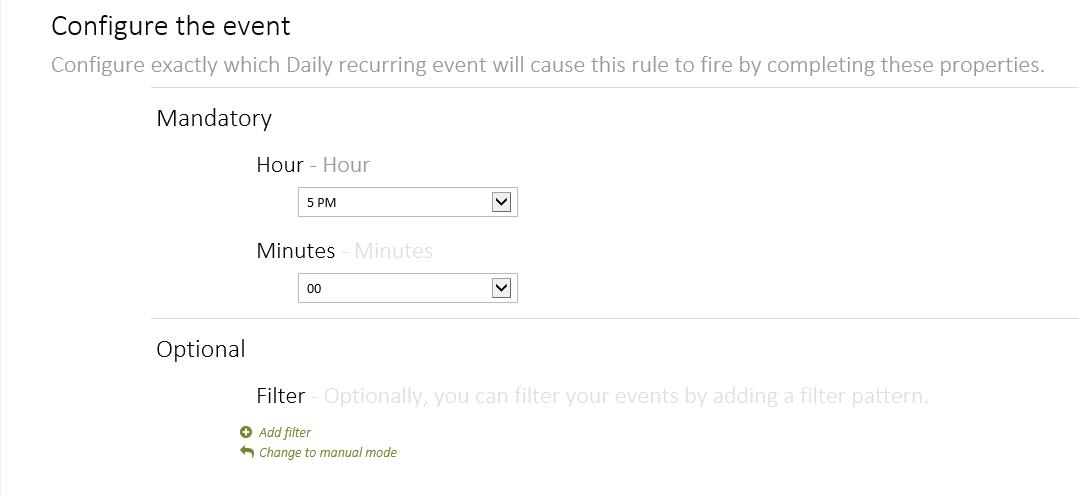
Task: Click the grey "- Hour" description text
Action: pos(340,165)
